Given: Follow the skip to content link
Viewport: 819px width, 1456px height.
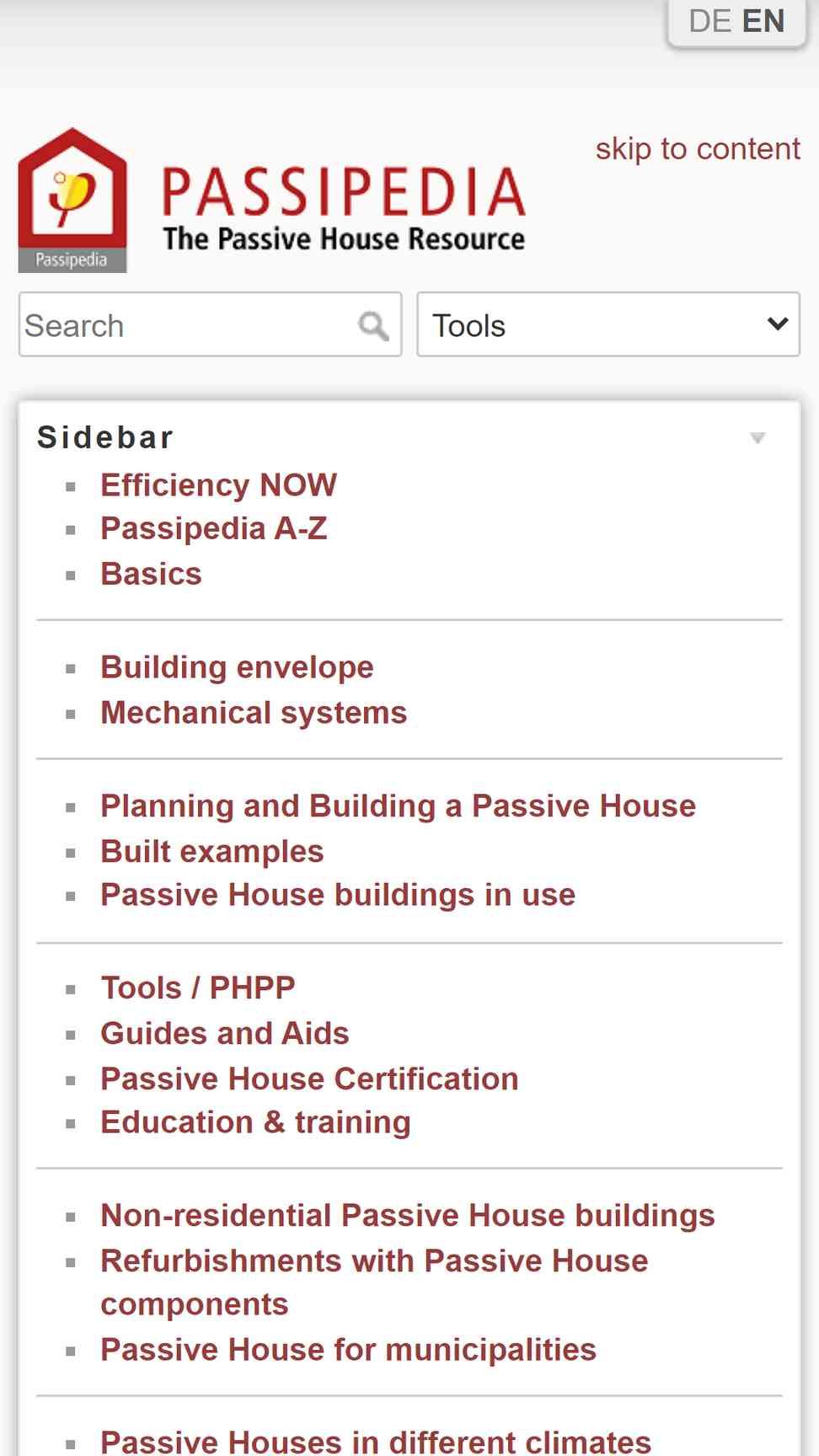Looking at the screenshot, I should tap(698, 148).
